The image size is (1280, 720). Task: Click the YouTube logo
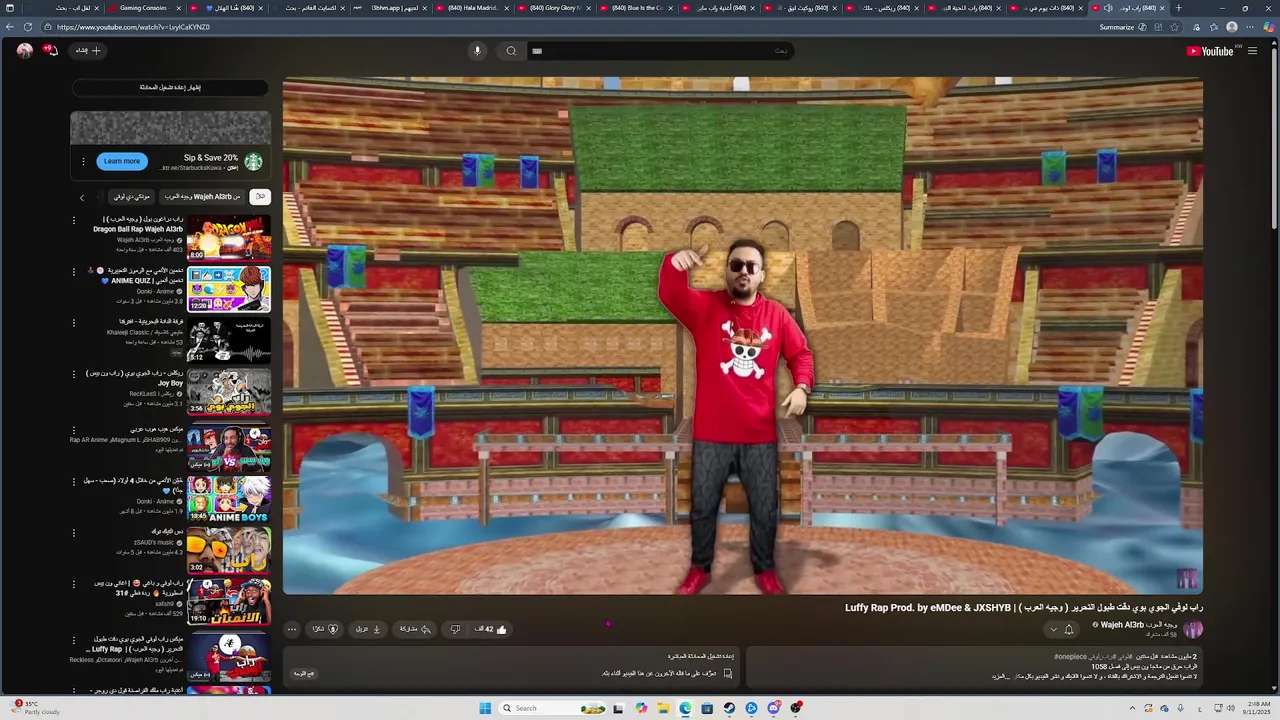pos(1210,51)
